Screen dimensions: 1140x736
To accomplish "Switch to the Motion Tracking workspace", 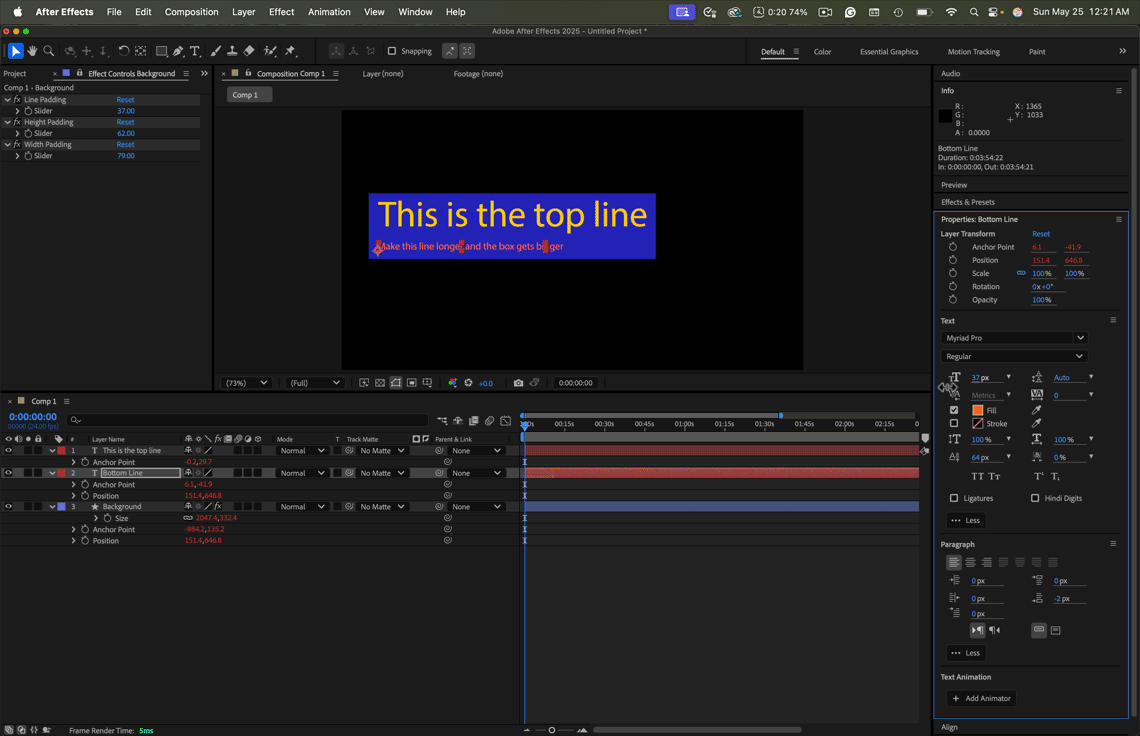I will coord(974,52).
